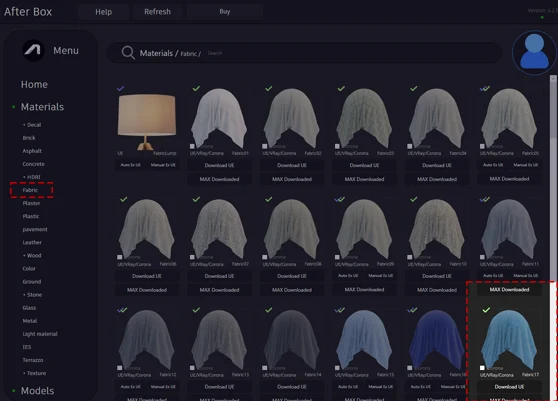Tick the checkbox on Fabric01 thumbnail
This screenshot has height=401, width=558.
coord(192,146)
